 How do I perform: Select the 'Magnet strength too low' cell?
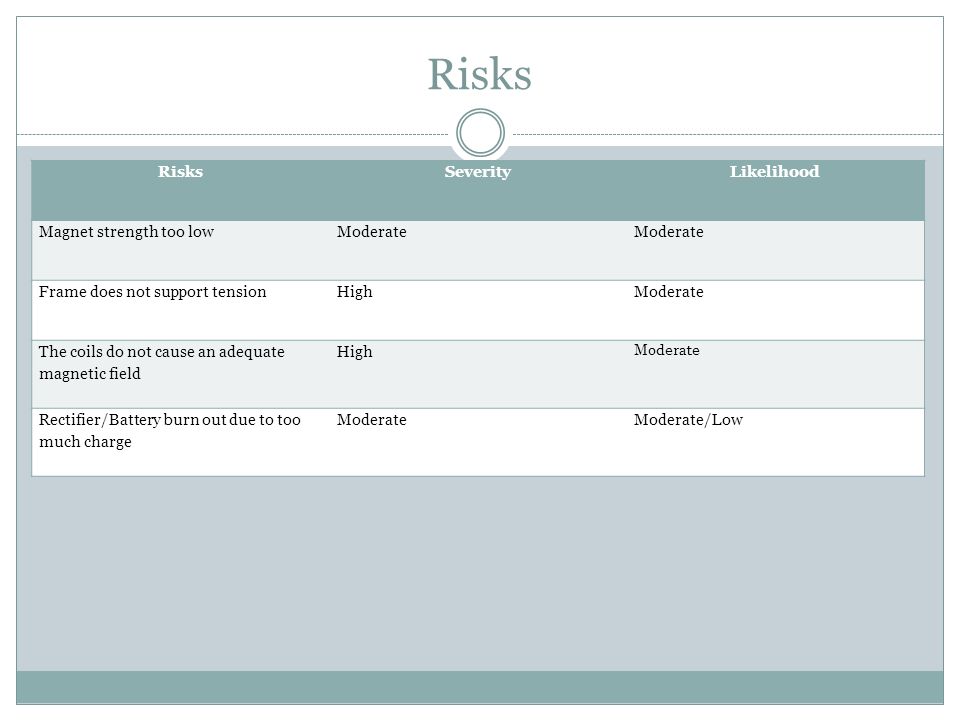181,250
